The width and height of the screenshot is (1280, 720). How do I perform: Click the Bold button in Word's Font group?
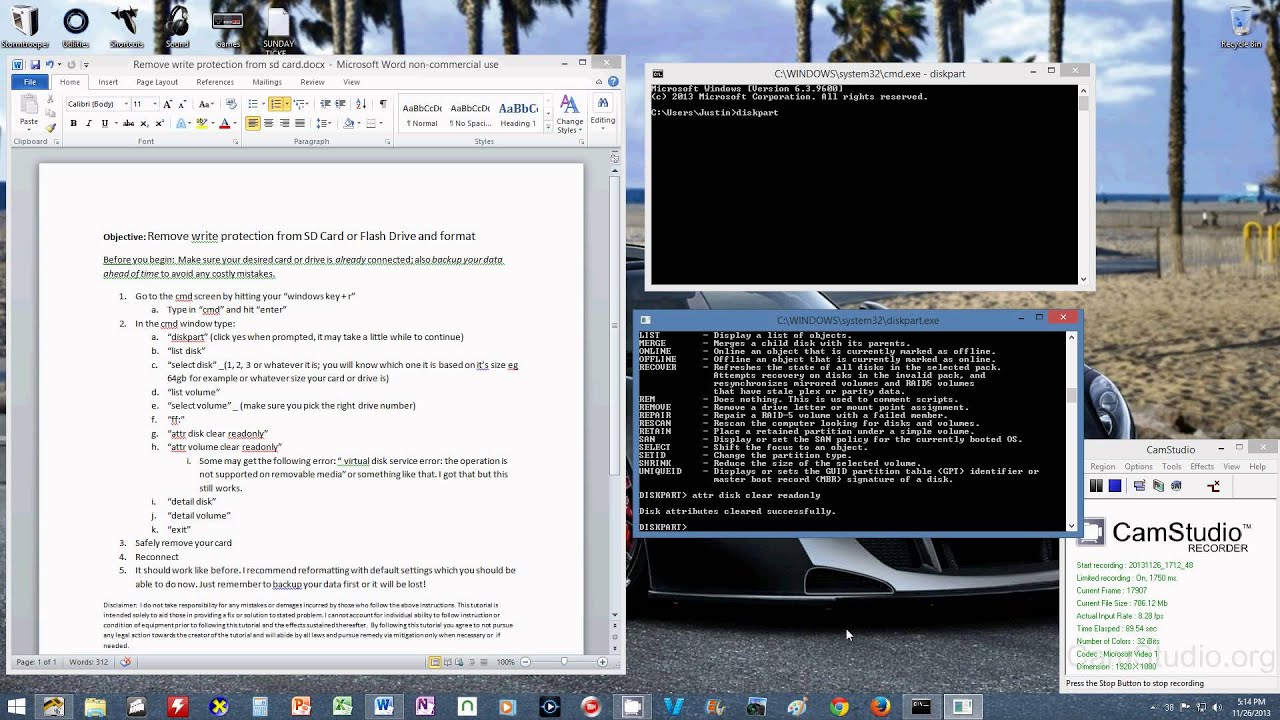(73, 123)
